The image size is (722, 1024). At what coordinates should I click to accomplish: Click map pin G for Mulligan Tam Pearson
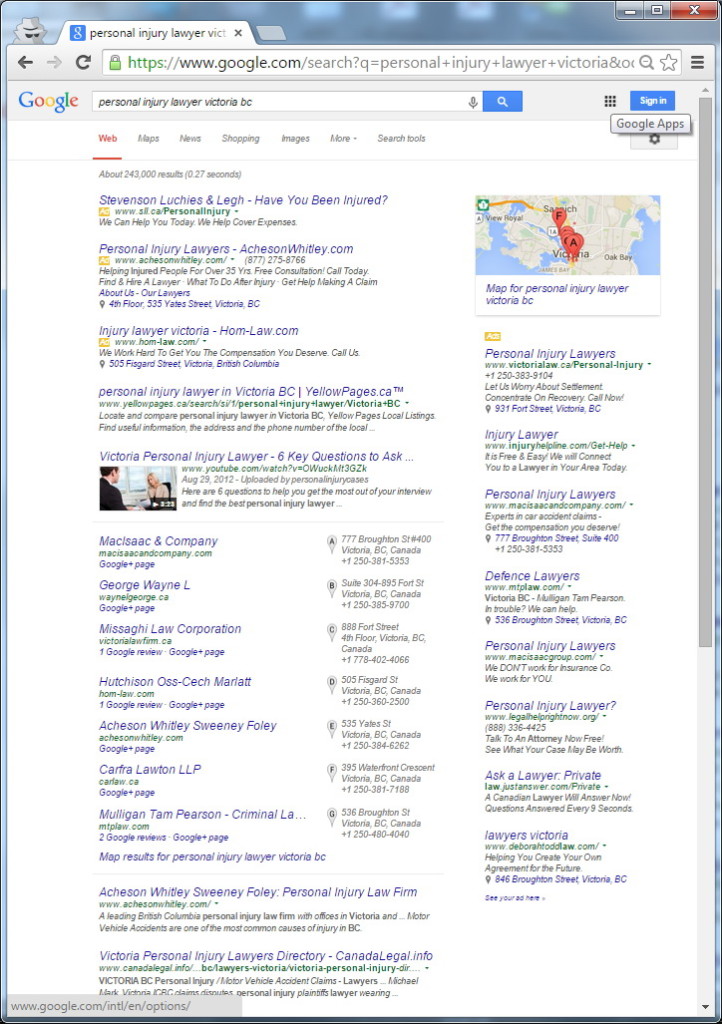coord(332,815)
